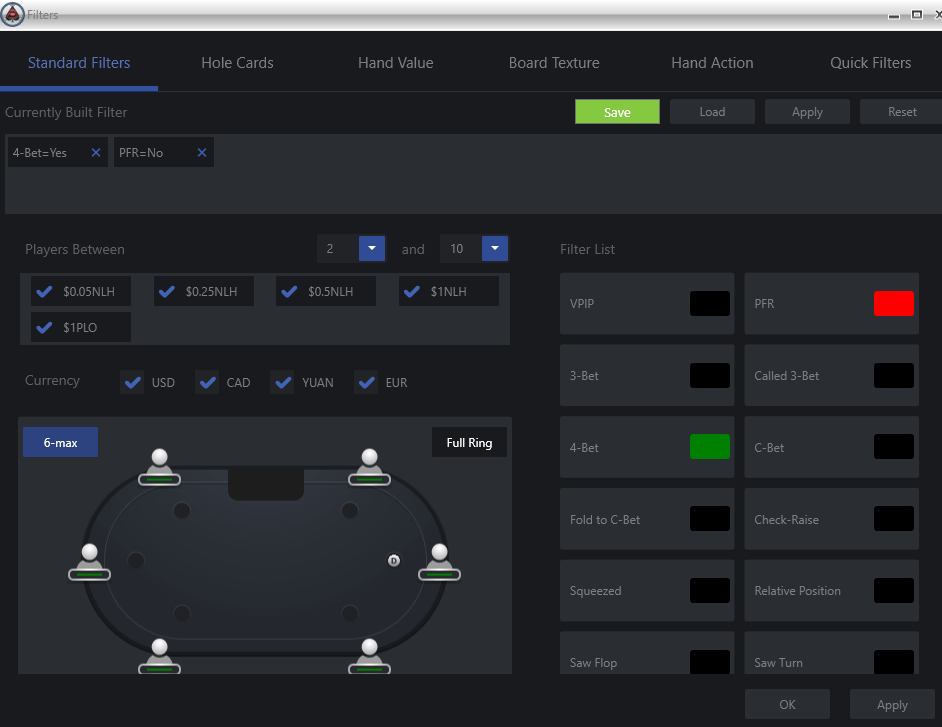Click the app logo in the title bar
Screen dimensions: 942x727
(12, 14)
